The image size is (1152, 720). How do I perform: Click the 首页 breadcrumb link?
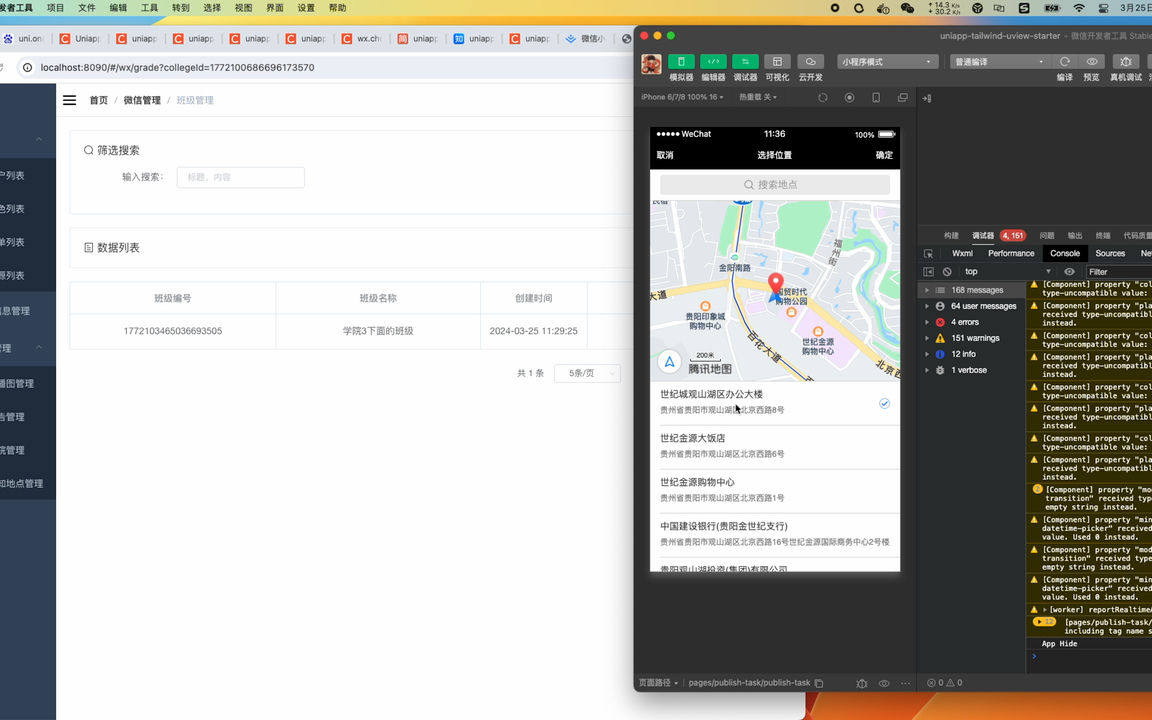[x=98, y=100]
